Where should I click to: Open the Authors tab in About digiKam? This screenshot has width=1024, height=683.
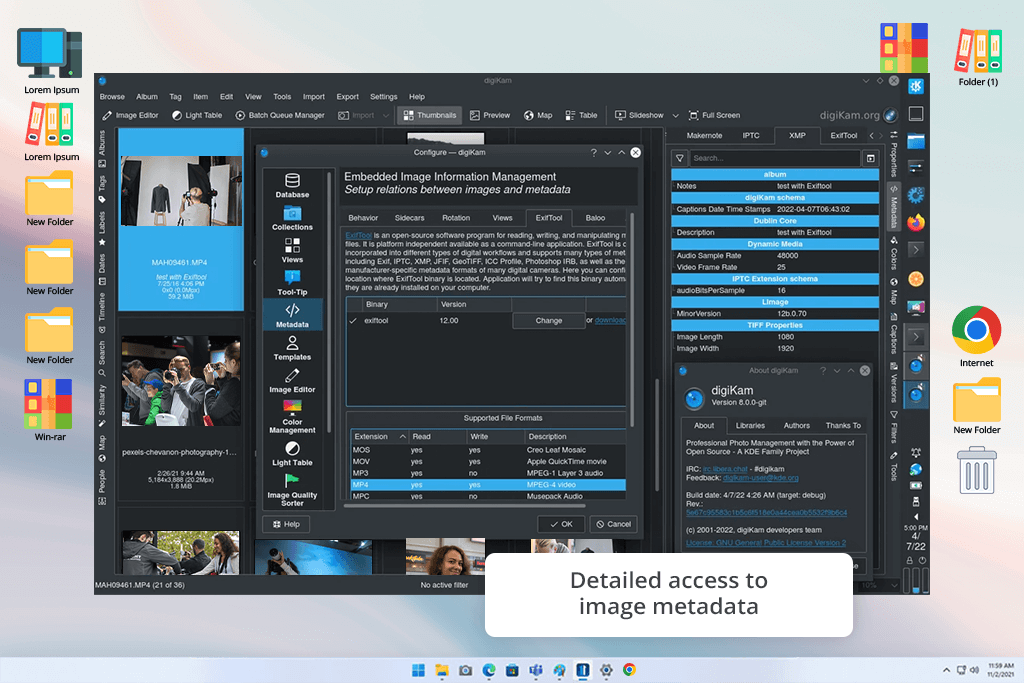click(797, 426)
